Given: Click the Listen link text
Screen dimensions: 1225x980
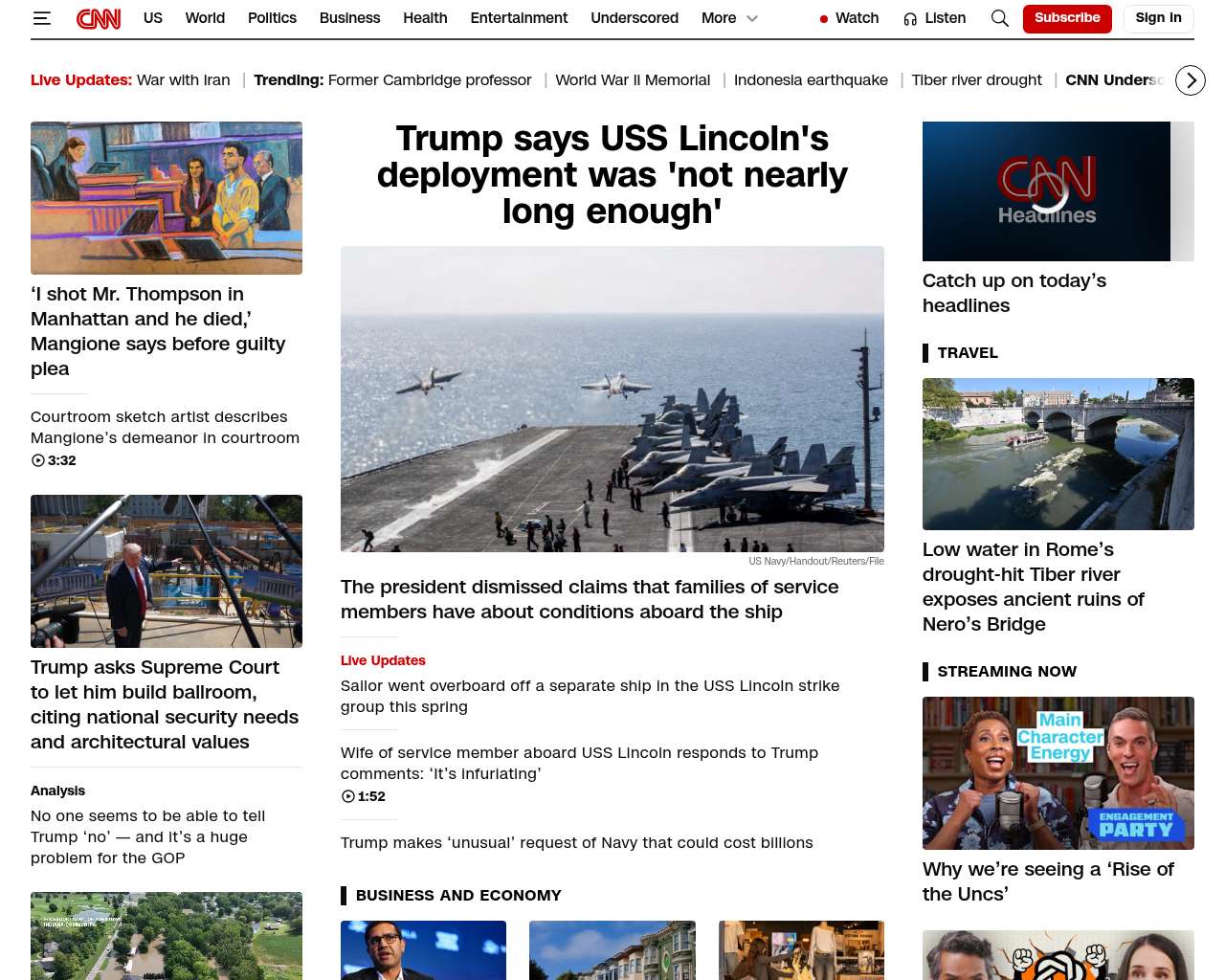Looking at the screenshot, I should pos(946,18).
